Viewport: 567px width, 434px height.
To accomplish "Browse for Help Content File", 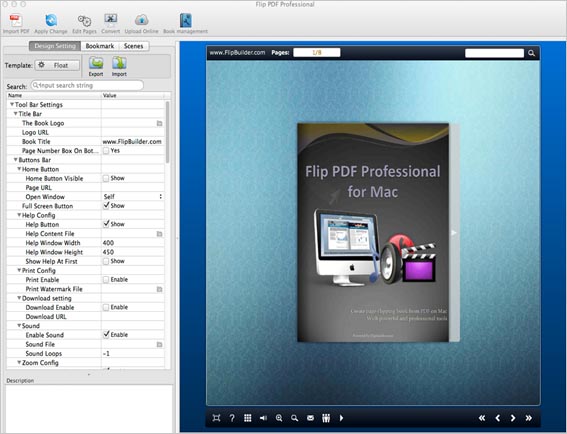I will click(x=159, y=234).
